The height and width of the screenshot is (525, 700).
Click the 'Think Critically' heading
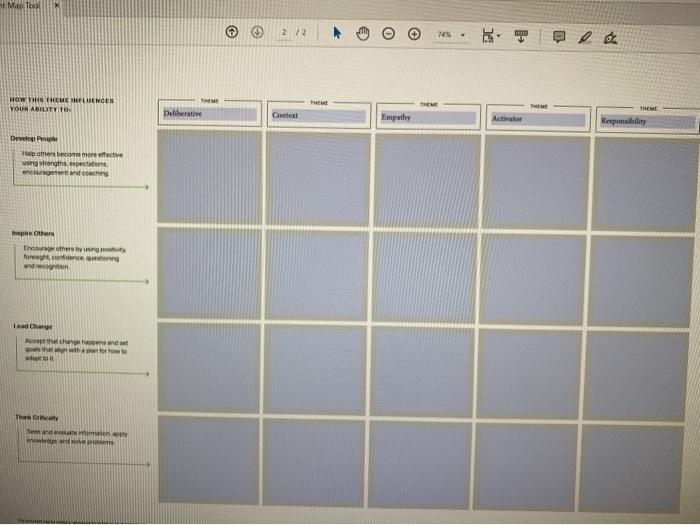click(x=37, y=417)
